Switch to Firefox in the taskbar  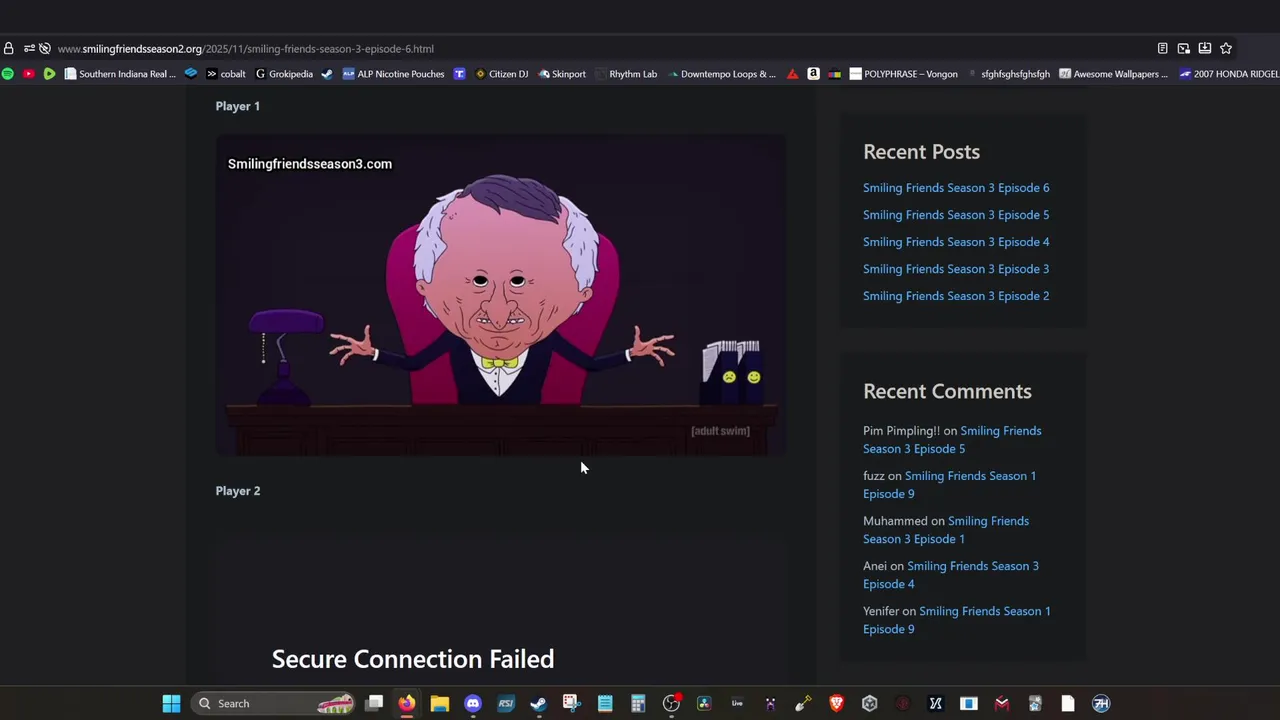click(407, 703)
